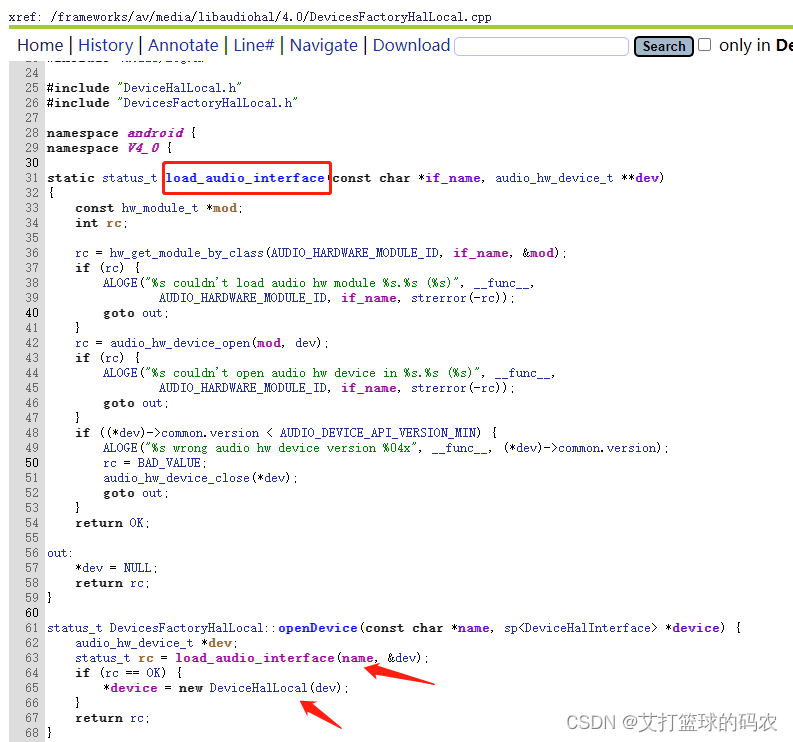The height and width of the screenshot is (742, 793).
Task: Toggle Line# numbering link
Action: [x=253, y=46]
